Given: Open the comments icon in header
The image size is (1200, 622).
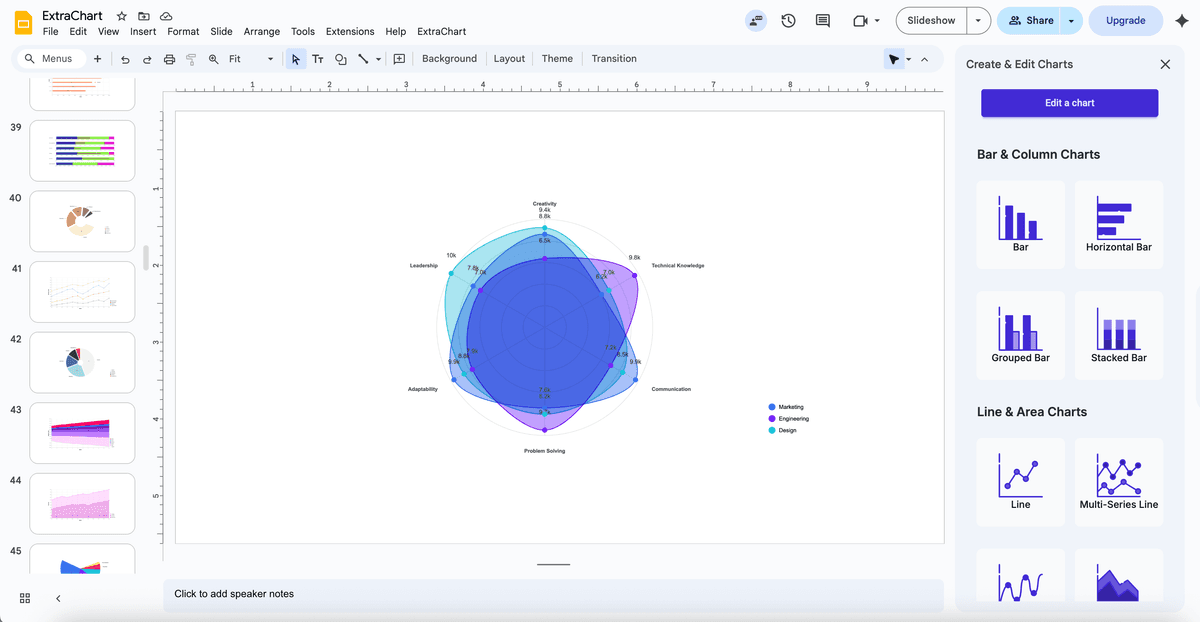Looking at the screenshot, I should [823, 20].
